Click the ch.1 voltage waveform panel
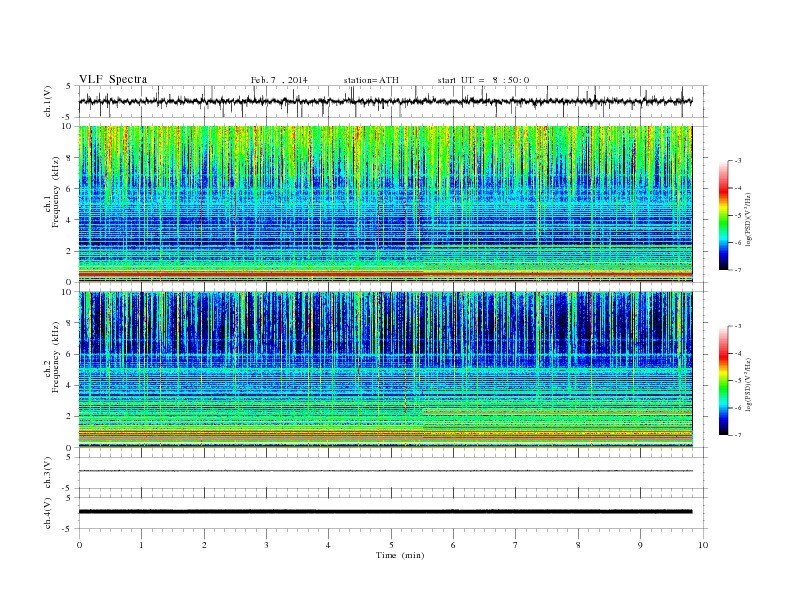The width and height of the screenshot is (792, 612). pyautogui.click(x=393, y=101)
